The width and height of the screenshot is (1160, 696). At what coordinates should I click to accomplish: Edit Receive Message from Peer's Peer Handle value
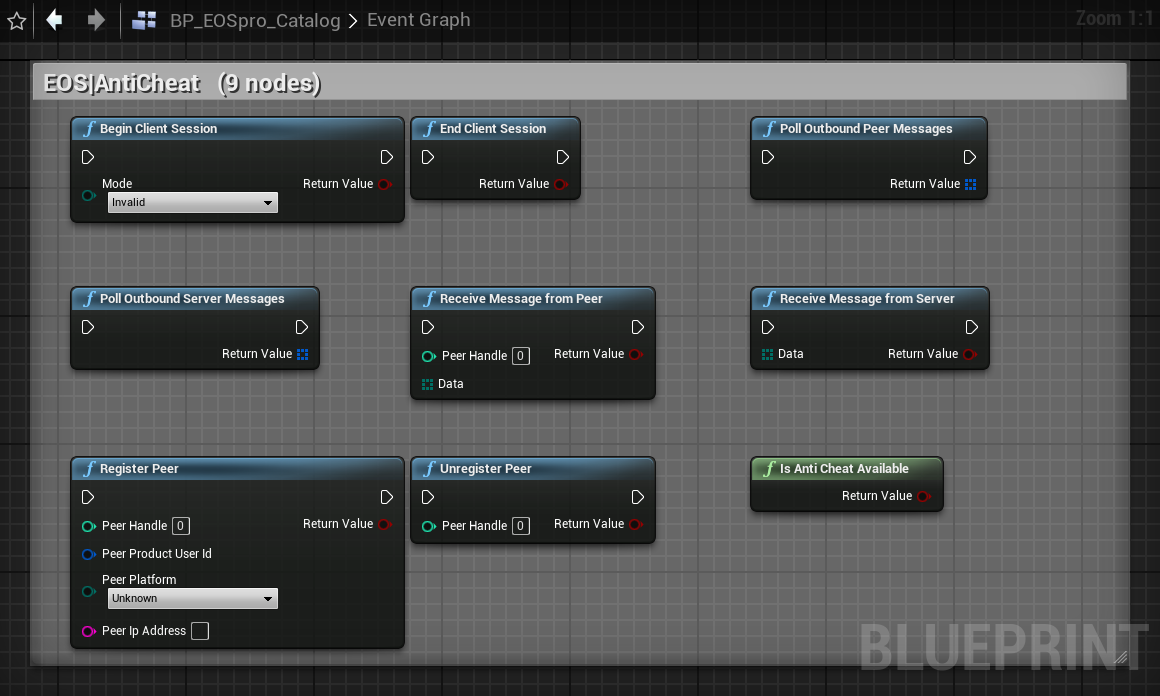coord(521,356)
